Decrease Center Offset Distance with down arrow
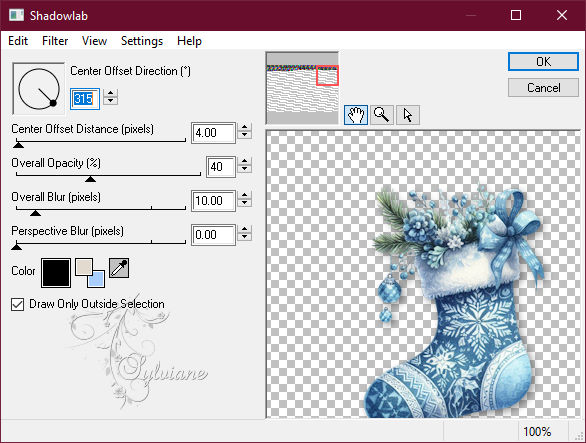This screenshot has width=586, height=443. [244, 135]
